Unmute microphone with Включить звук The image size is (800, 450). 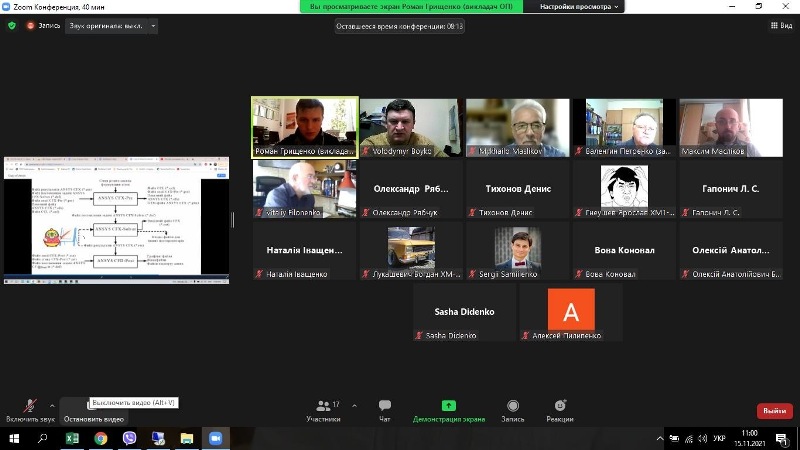click(x=30, y=411)
